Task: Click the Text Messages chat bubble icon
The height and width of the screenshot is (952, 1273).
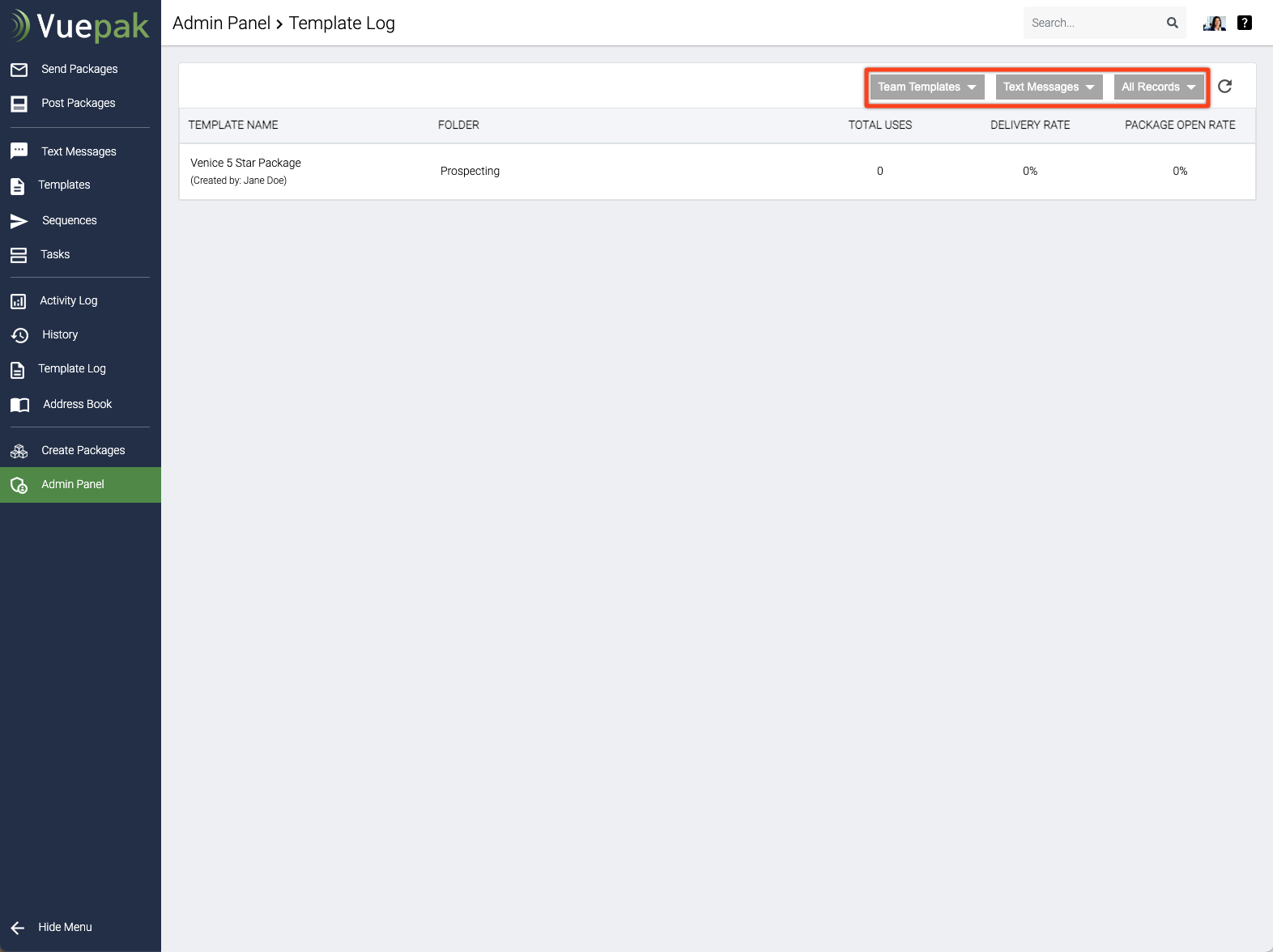Action: (x=19, y=151)
